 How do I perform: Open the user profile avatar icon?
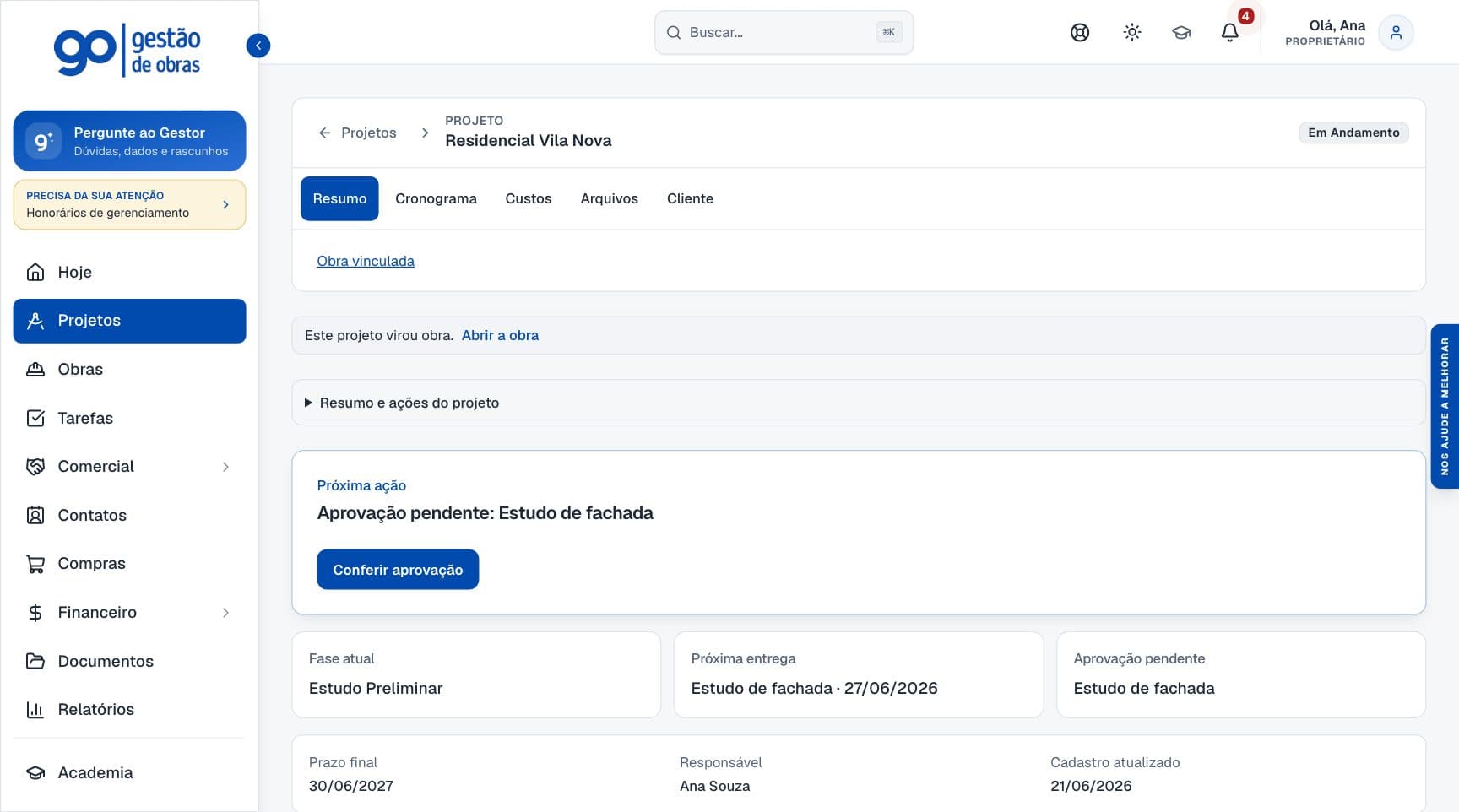(1396, 33)
